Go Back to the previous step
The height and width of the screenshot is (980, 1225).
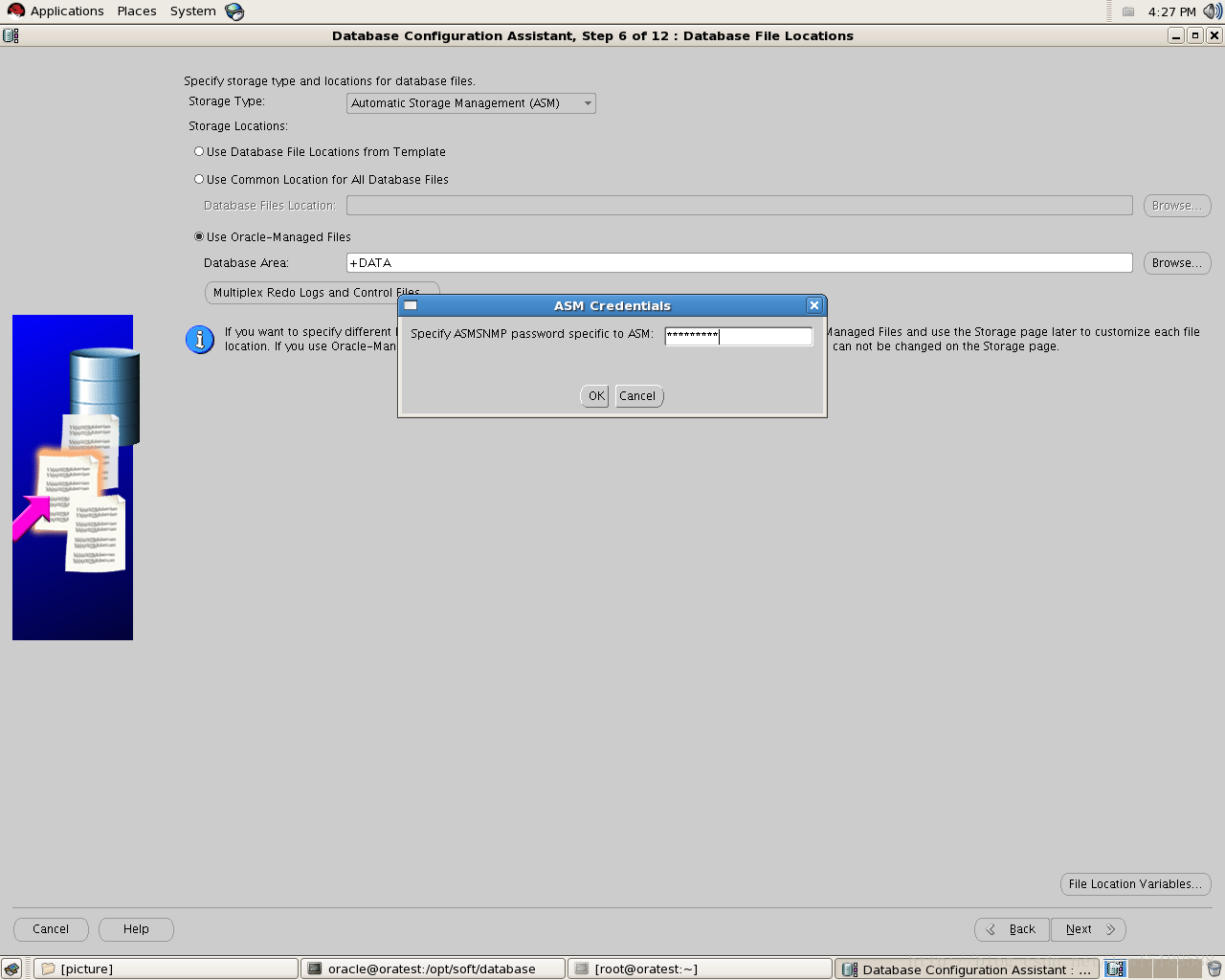pos(1013,929)
